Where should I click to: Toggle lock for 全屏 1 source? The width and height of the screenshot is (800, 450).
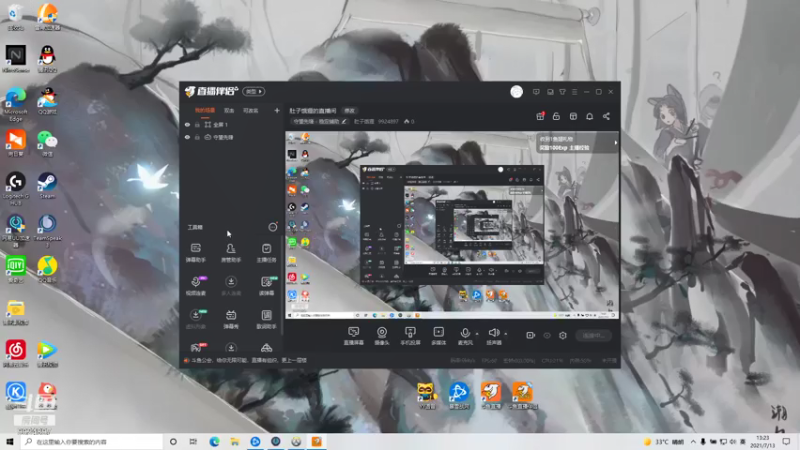click(197, 124)
